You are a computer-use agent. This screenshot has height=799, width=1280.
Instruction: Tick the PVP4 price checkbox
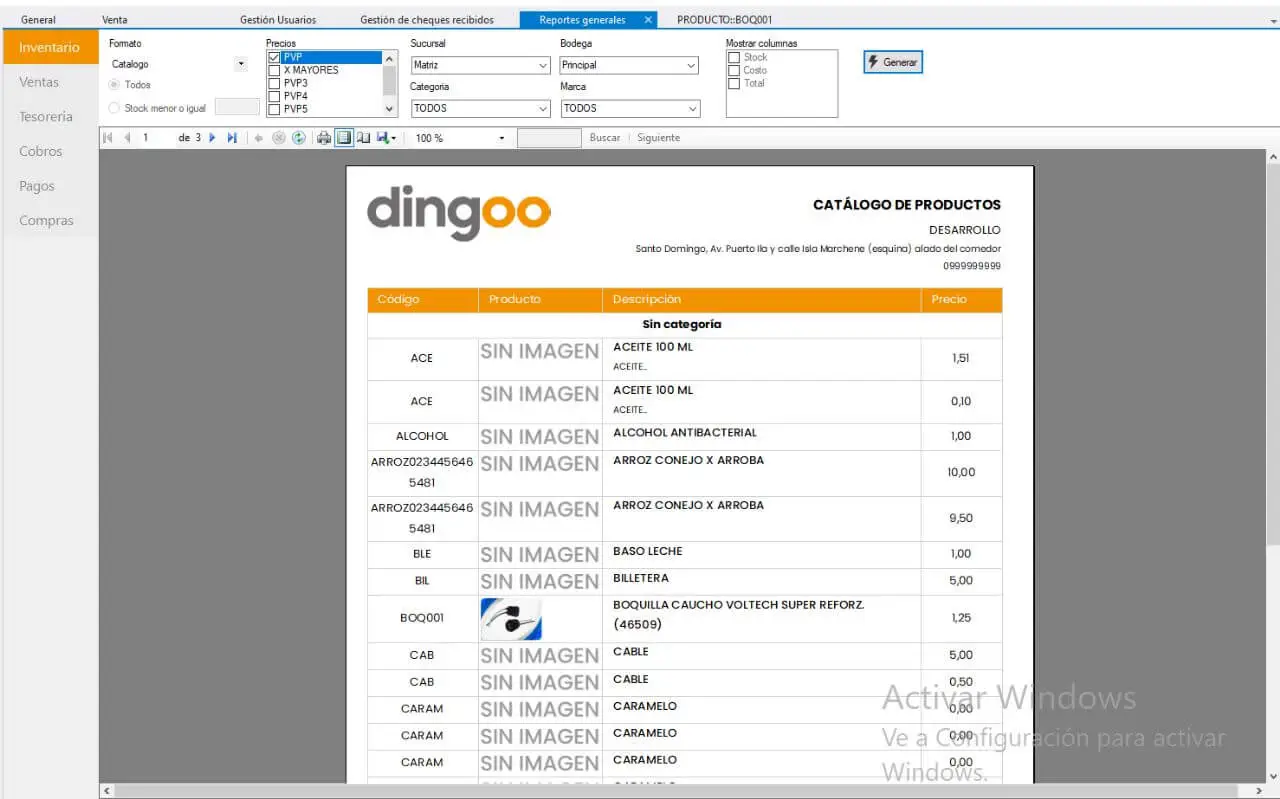tap(274, 97)
